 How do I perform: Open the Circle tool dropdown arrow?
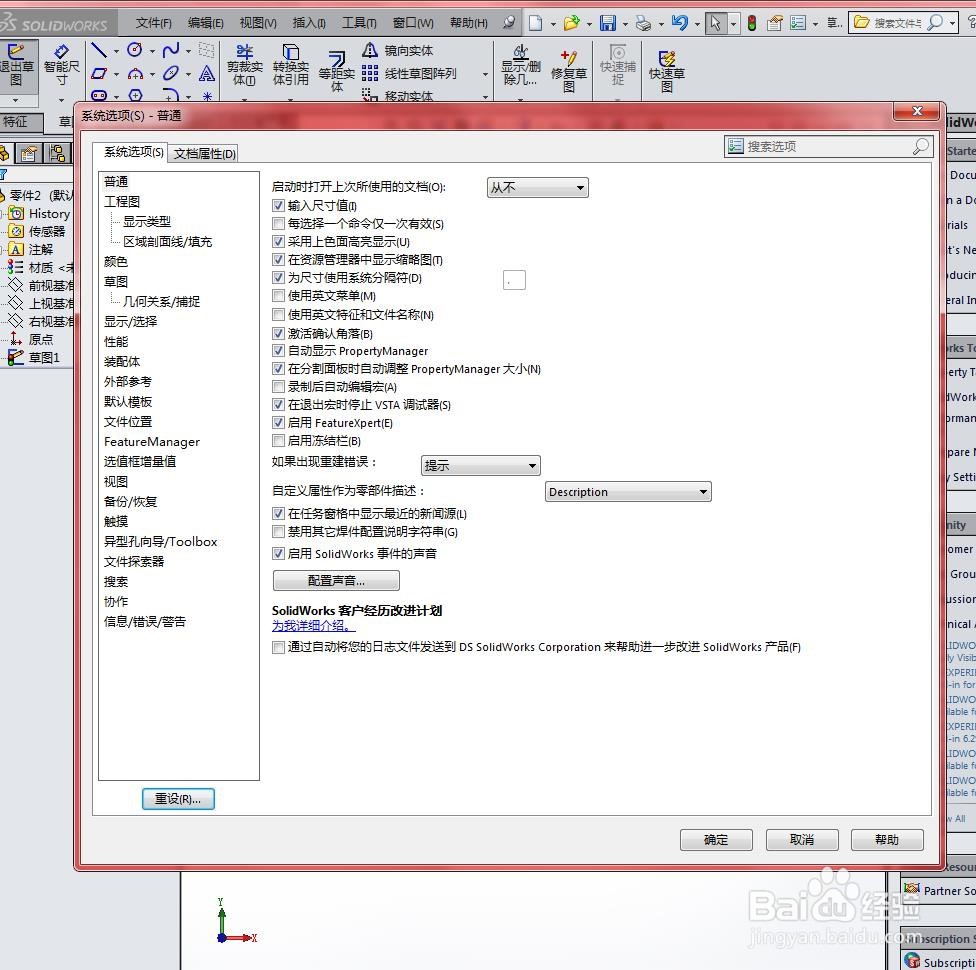(152, 51)
